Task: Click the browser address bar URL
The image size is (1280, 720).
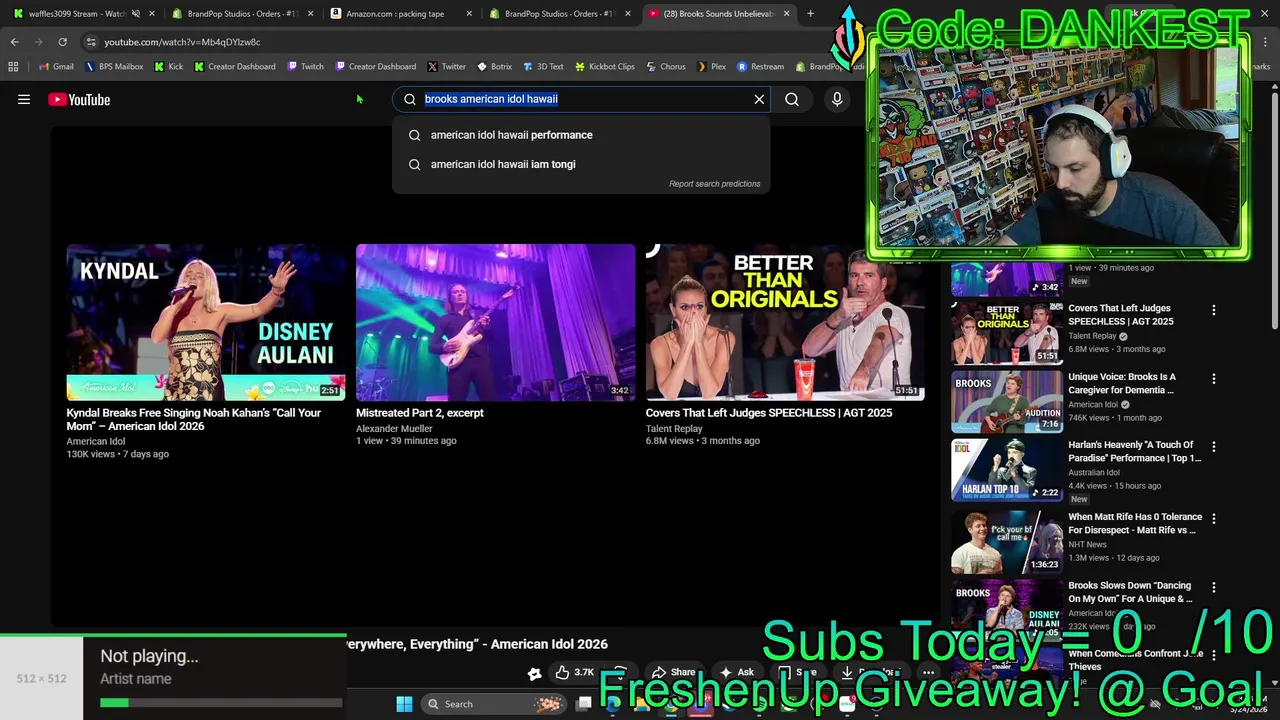Action: (182, 42)
